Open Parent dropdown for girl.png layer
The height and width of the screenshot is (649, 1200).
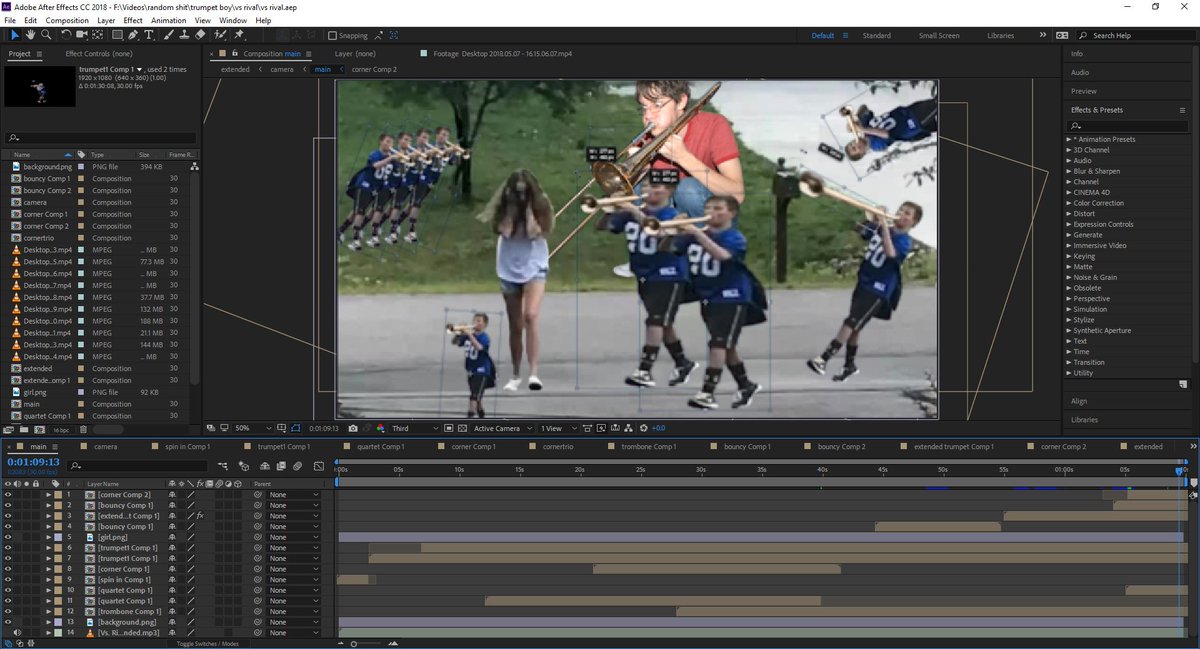coord(294,537)
